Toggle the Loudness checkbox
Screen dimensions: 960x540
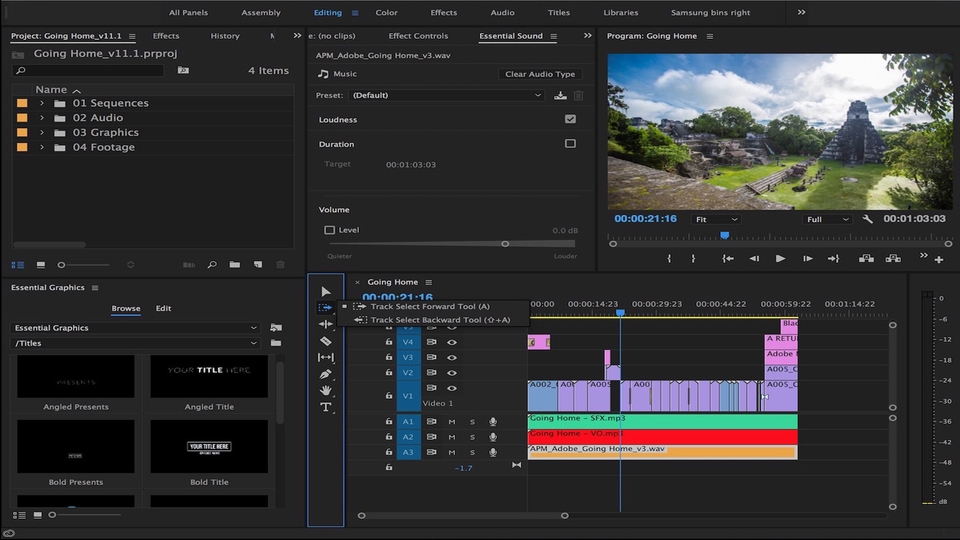[570, 119]
